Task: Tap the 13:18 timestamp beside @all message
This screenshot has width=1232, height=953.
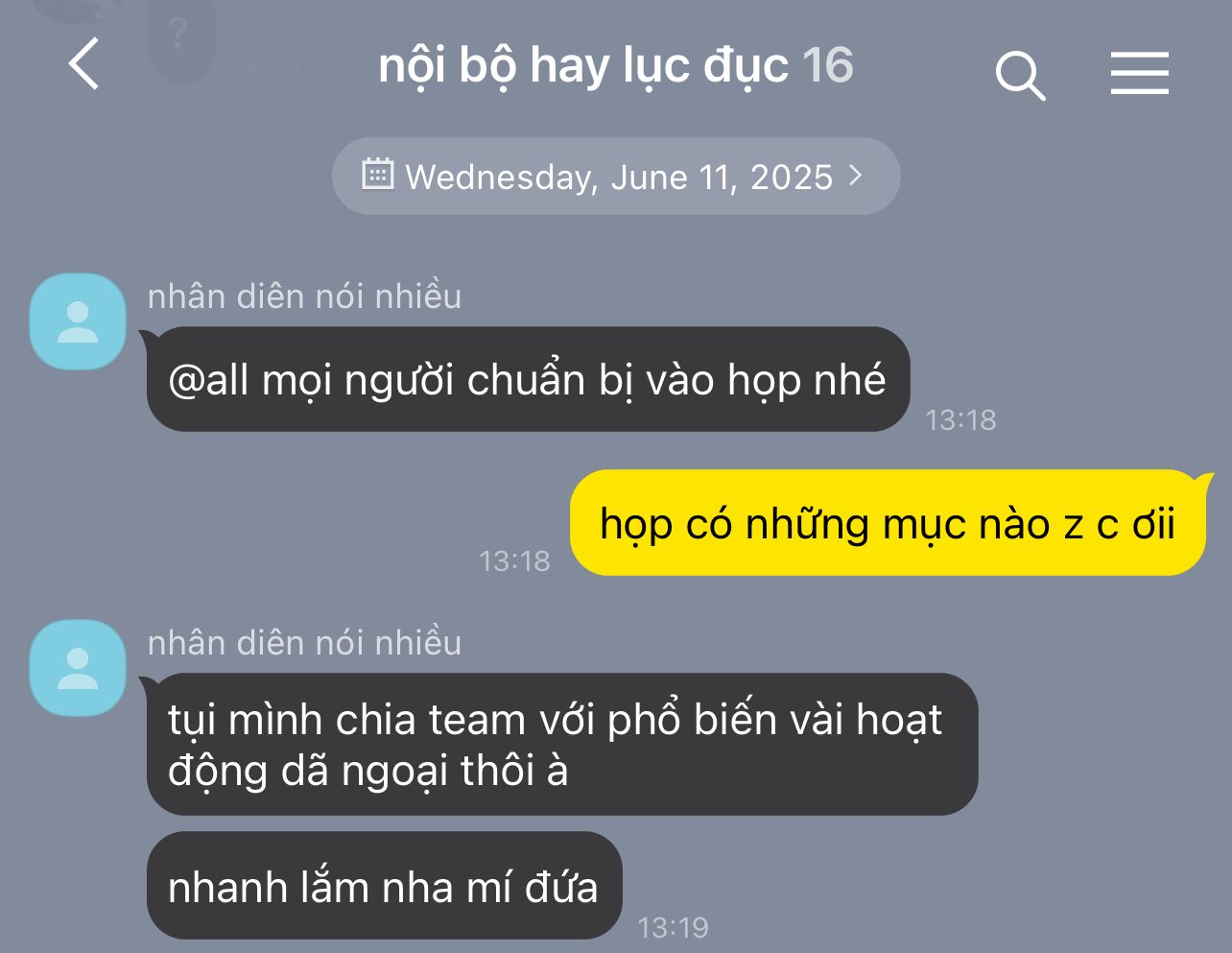Action: [960, 419]
